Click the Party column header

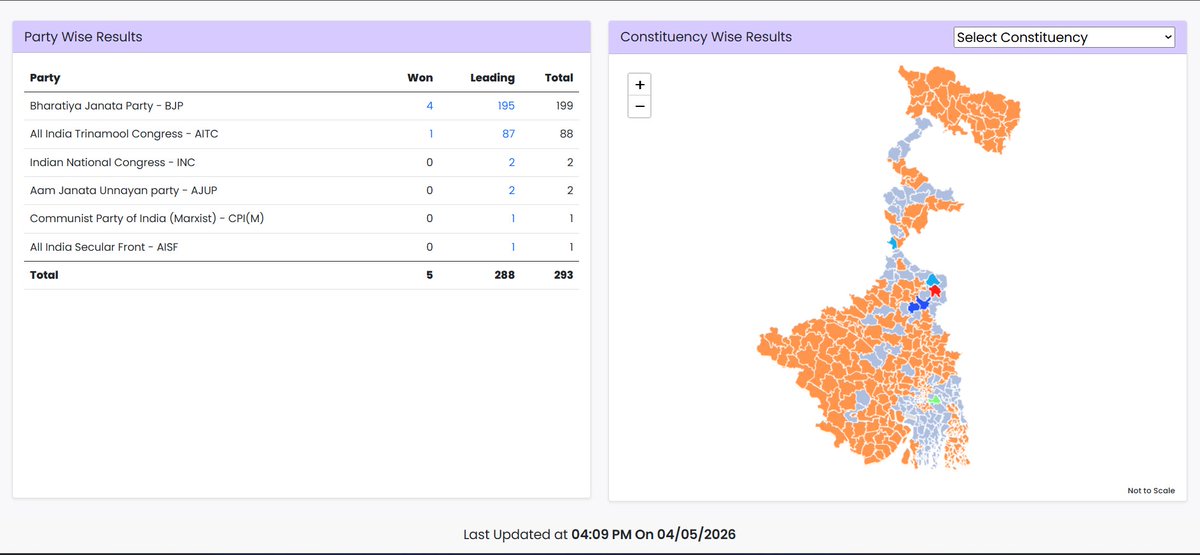[45, 77]
